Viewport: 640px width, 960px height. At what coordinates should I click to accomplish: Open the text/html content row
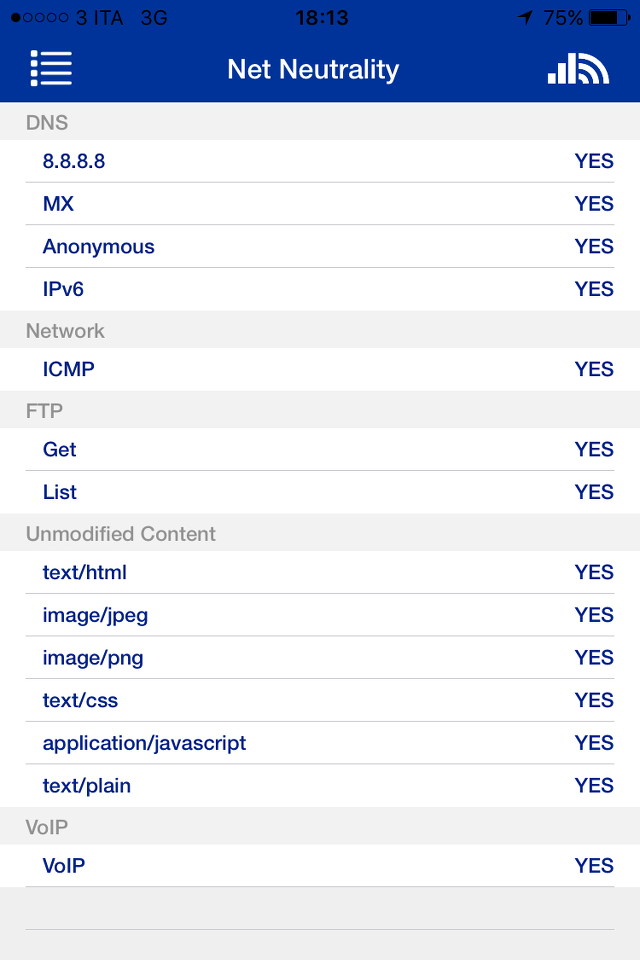pos(320,572)
